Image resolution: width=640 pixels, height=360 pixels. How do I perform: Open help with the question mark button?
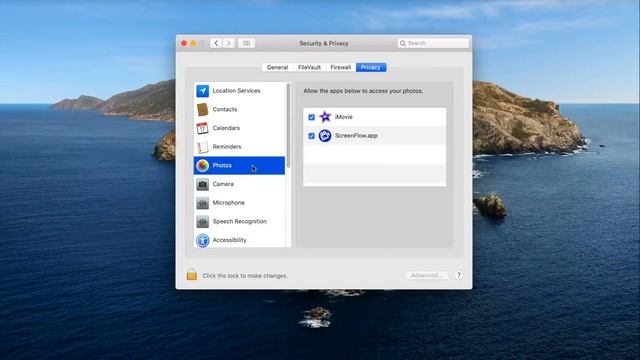458,275
